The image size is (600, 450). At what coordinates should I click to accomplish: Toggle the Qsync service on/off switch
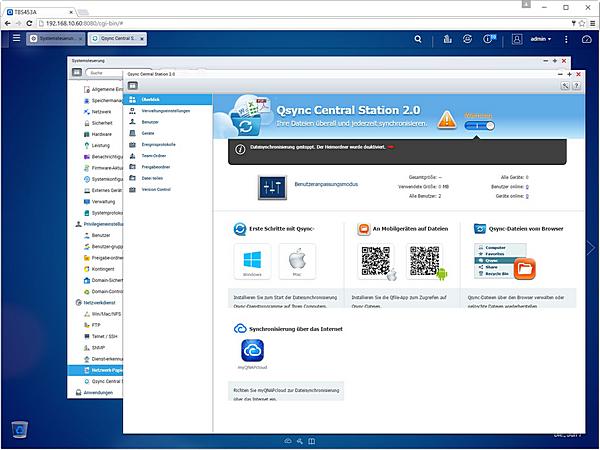(x=479, y=126)
